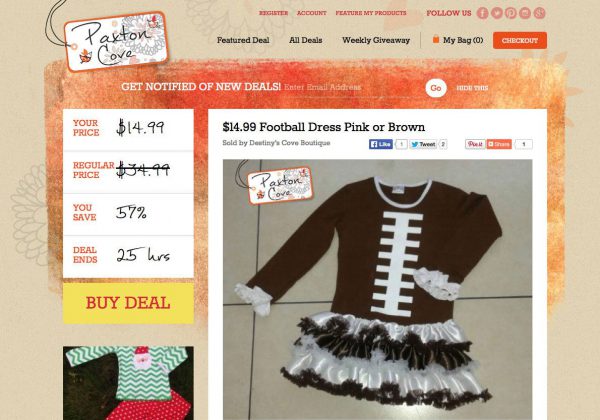This screenshot has height=420, width=600.
Task: Click the orange Share button
Action: [499, 144]
